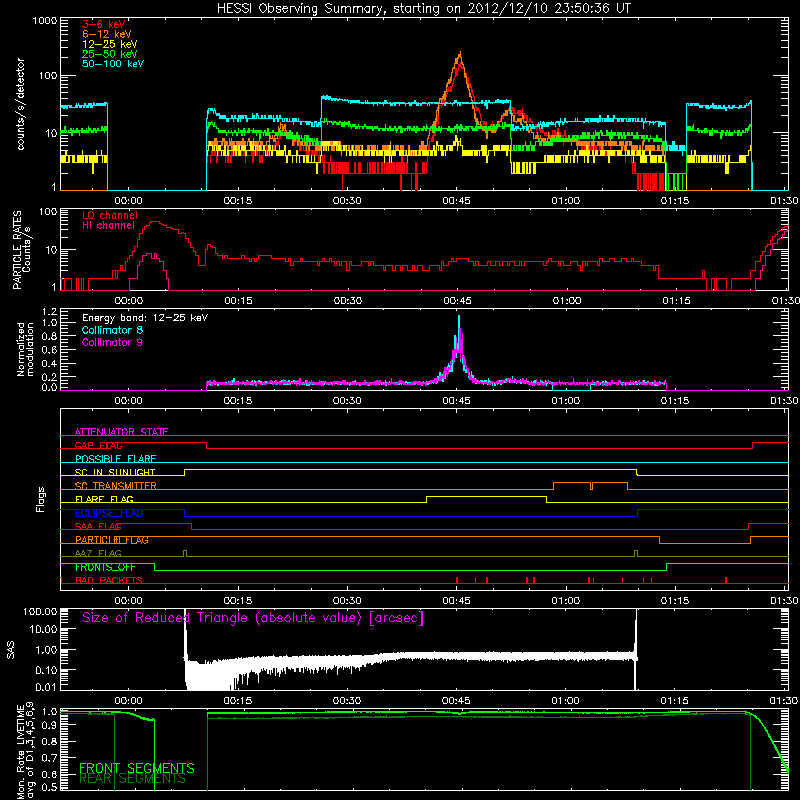Click the SAA FLAG label

98,527
